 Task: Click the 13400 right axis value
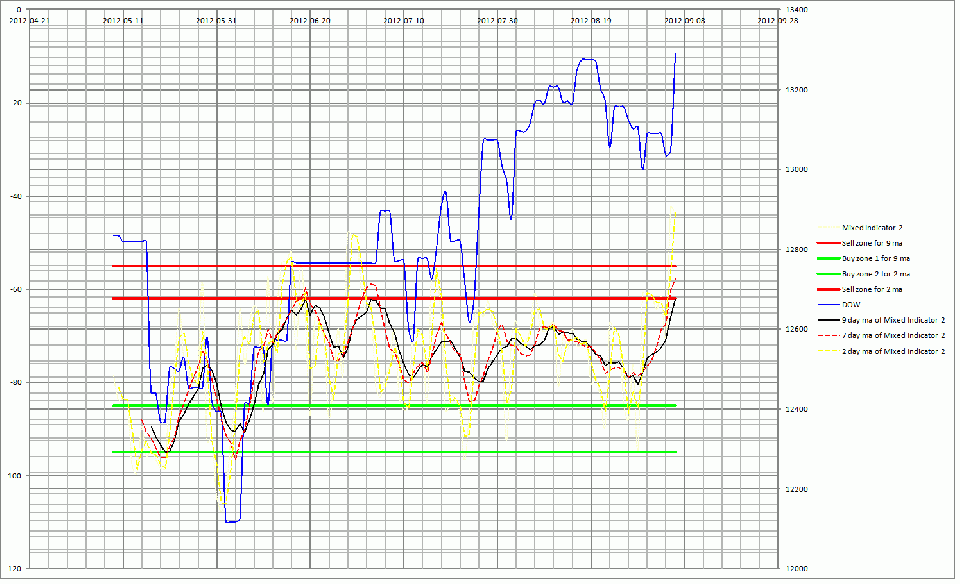pos(796,9)
